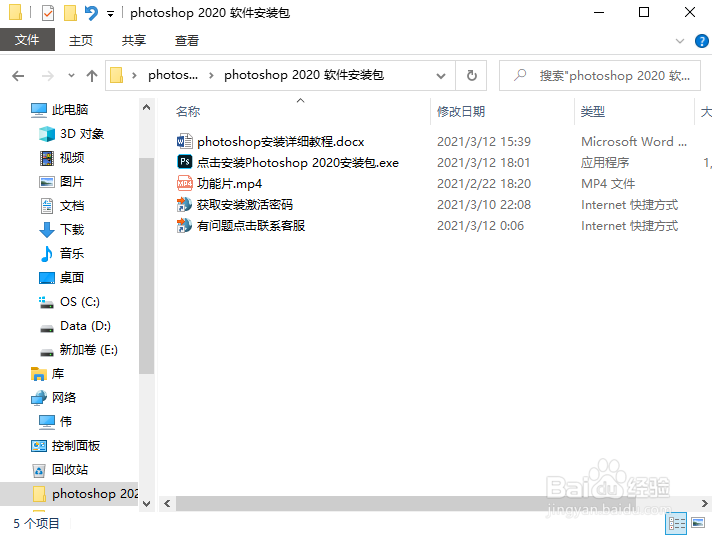Click the horizontal scrollbar left arrow
Image resolution: width=712 pixels, height=535 pixels.
[x=167, y=503]
